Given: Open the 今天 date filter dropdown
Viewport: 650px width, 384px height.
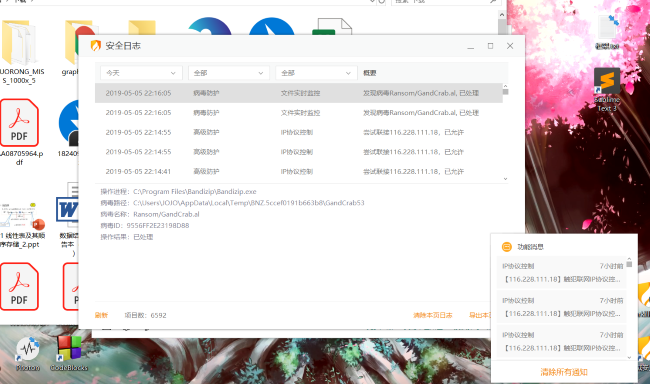Looking at the screenshot, I should (x=141, y=73).
